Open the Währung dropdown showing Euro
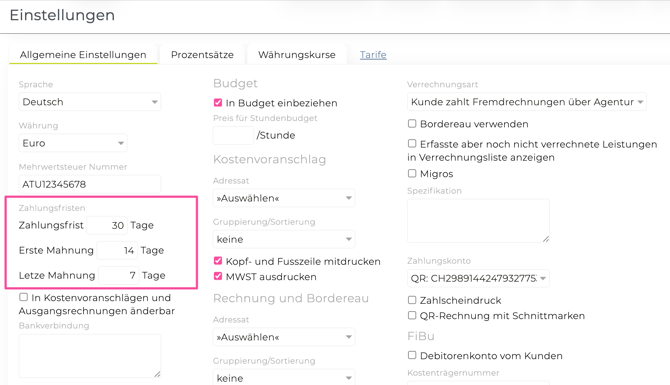 [73, 143]
